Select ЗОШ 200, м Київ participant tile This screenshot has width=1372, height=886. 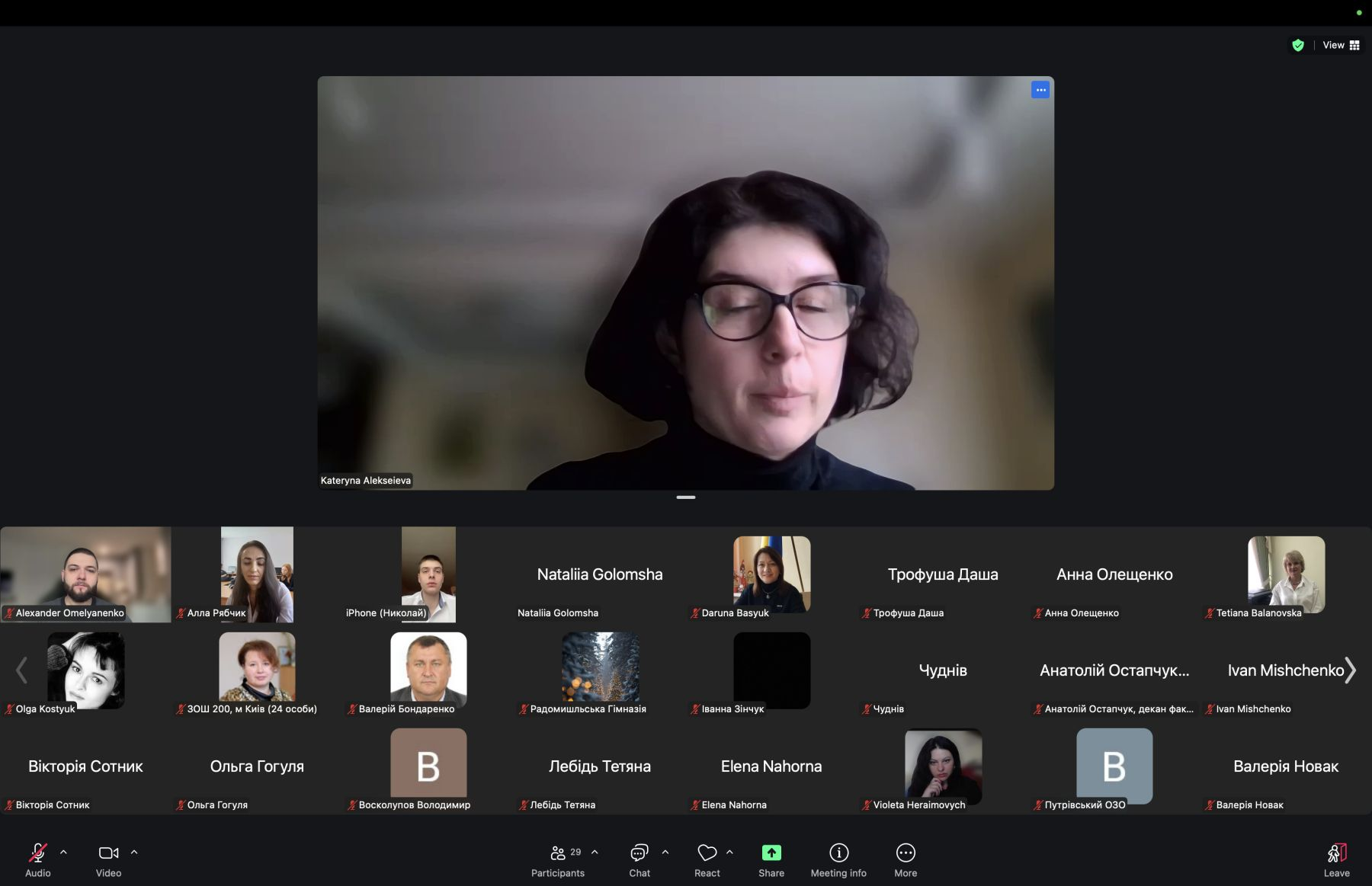257,670
